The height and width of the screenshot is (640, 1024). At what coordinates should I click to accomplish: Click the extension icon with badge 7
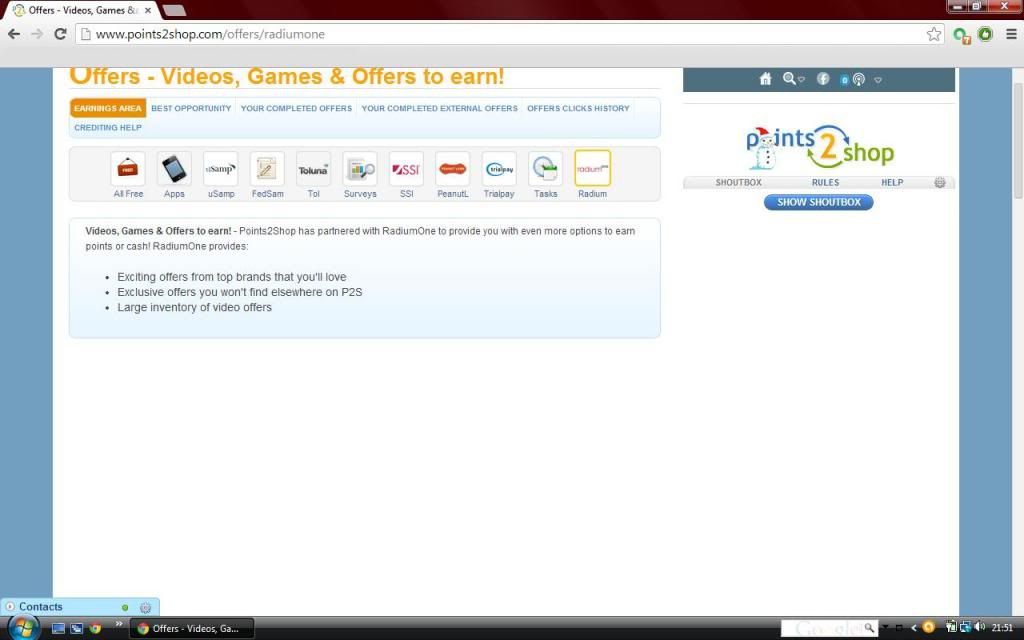pyautogui.click(x=961, y=35)
